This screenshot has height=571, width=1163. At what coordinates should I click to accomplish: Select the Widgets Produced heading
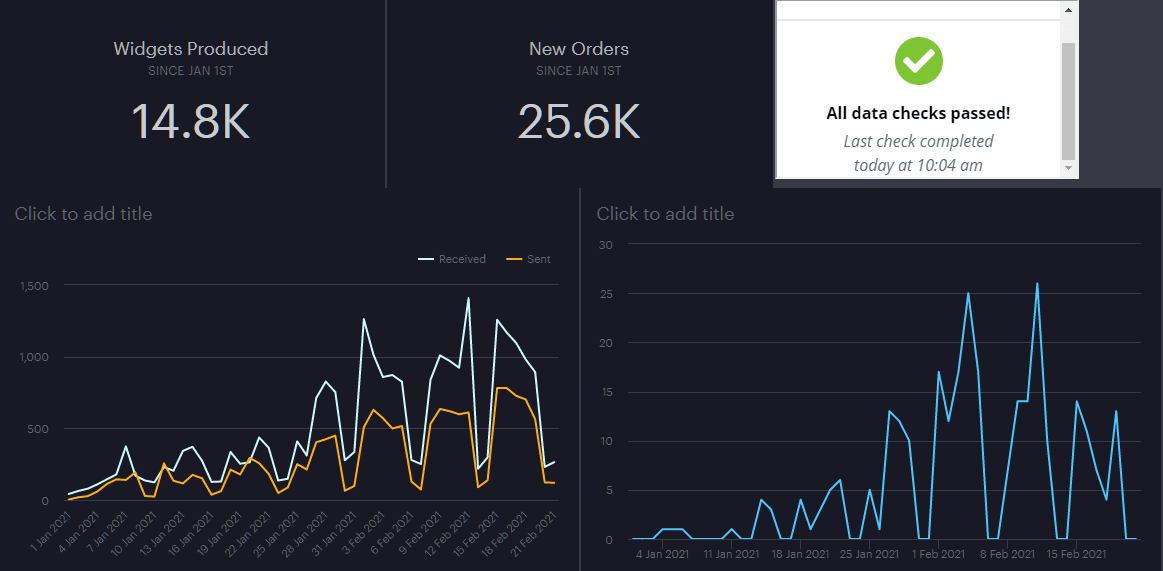tap(190, 49)
